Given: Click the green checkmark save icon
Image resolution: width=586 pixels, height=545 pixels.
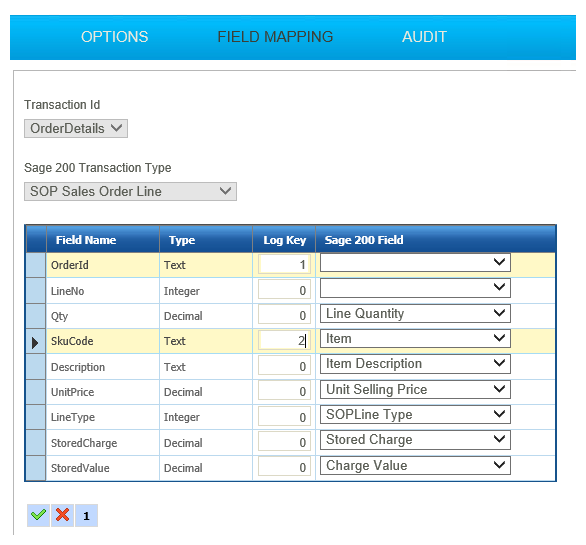Looking at the screenshot, I should tap(38, 515).
